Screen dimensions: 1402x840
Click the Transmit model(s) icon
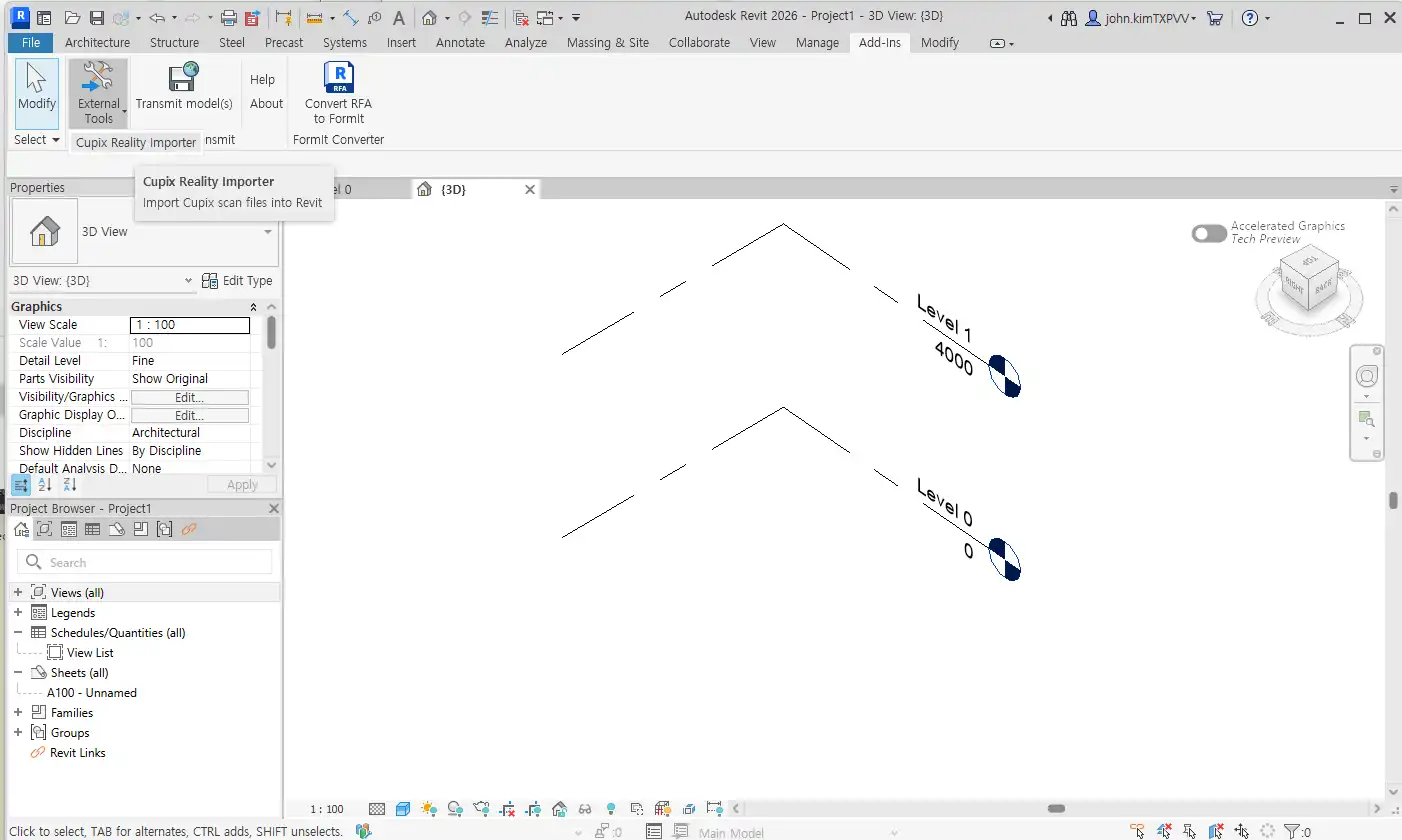[x=184, y=78]
